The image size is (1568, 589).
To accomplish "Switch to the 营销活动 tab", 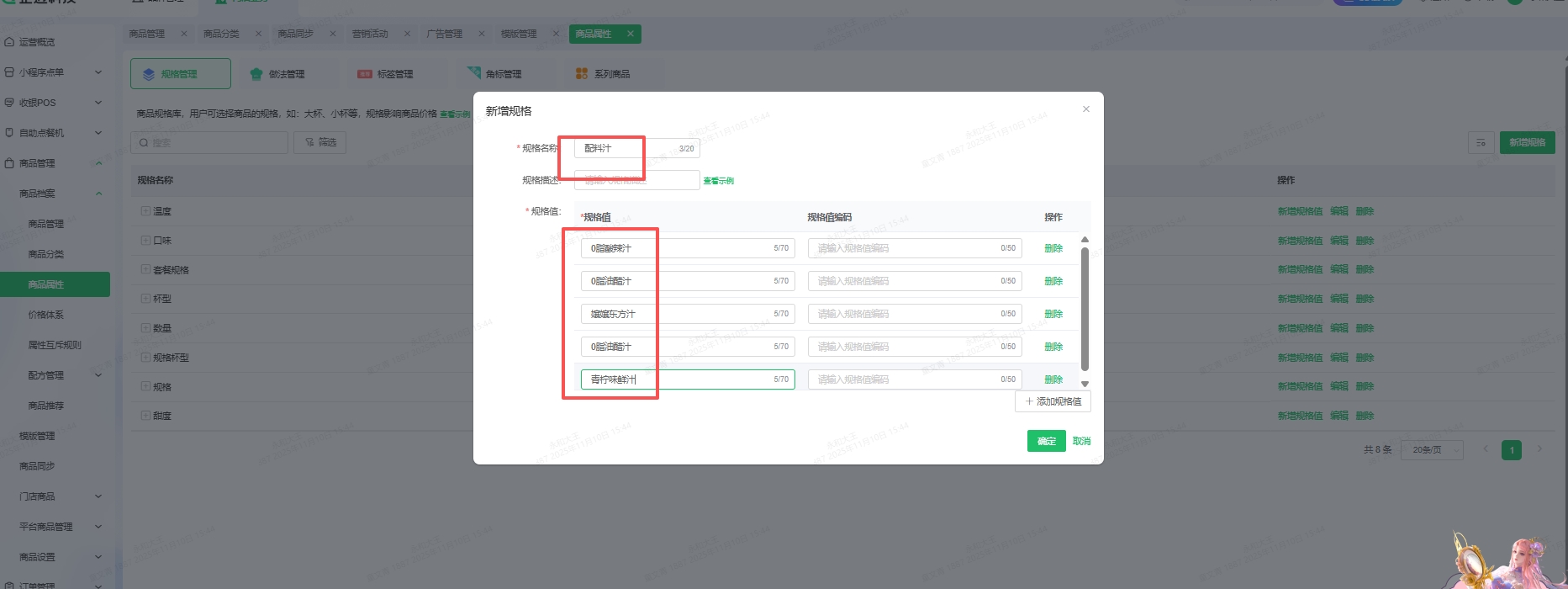I will coord(370,34).
